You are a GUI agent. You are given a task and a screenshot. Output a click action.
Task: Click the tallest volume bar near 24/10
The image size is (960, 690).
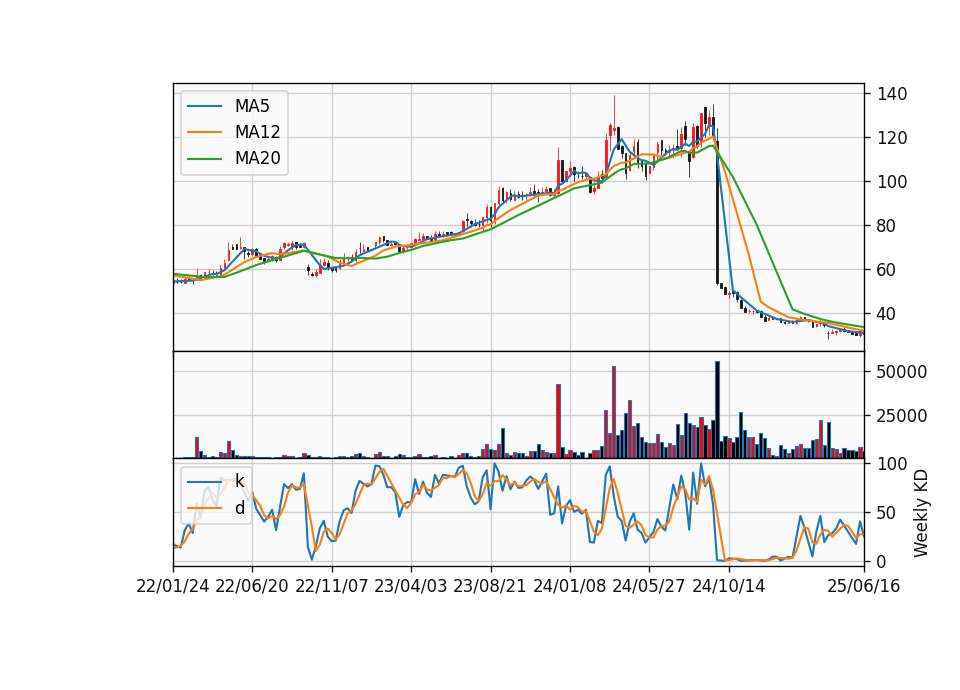[x=718, y=410]
